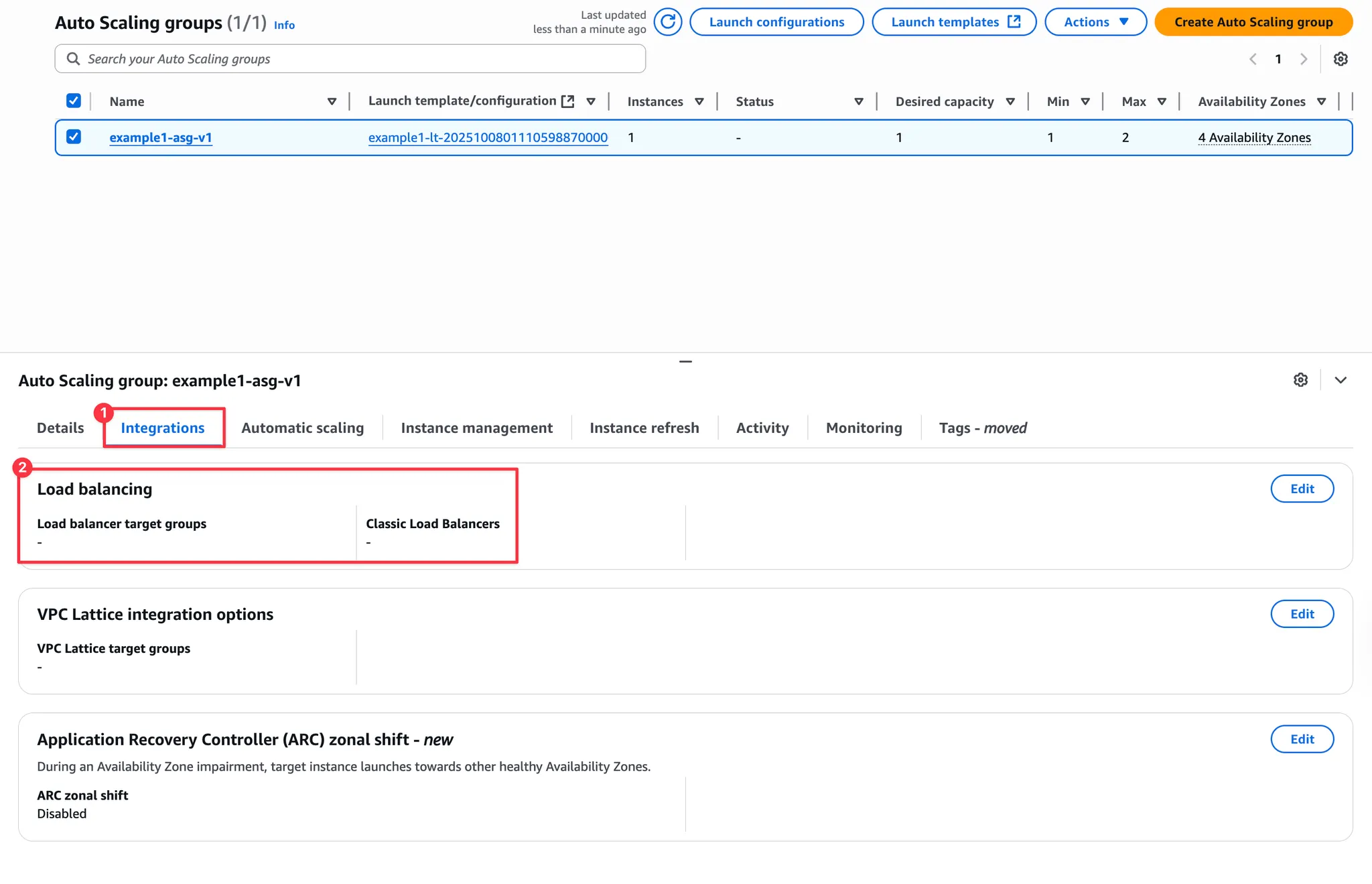Click the next page arrow icon
This screenshot has width=1372, height=884.
(x=1304, y=59)
